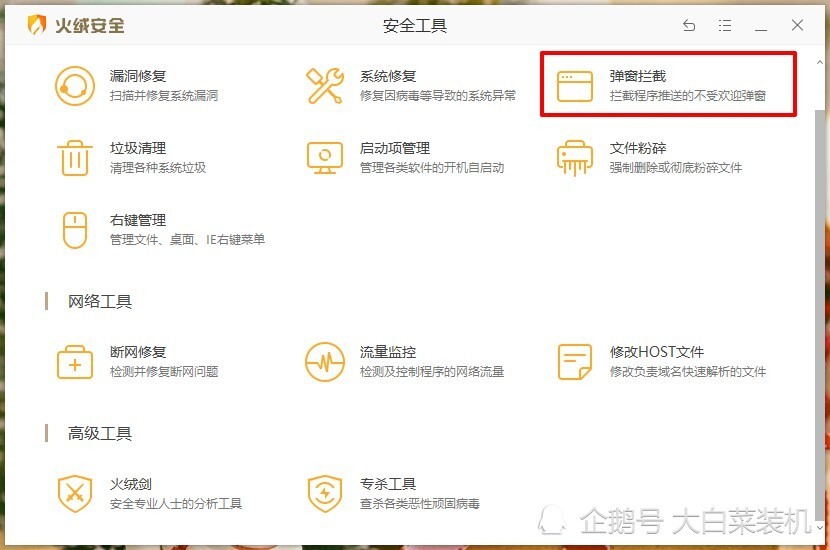This screenshot has height=550, width=830.
Task: Click description 检测并修复断网问题
Action: tap(164, 372)
